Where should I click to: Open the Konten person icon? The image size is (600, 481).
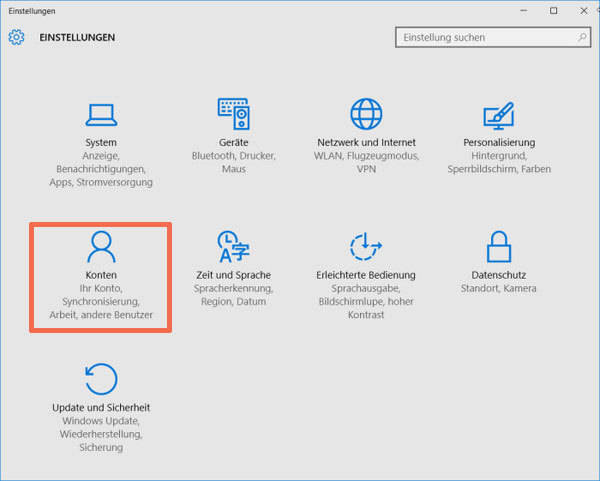click(x=101, y=247)
